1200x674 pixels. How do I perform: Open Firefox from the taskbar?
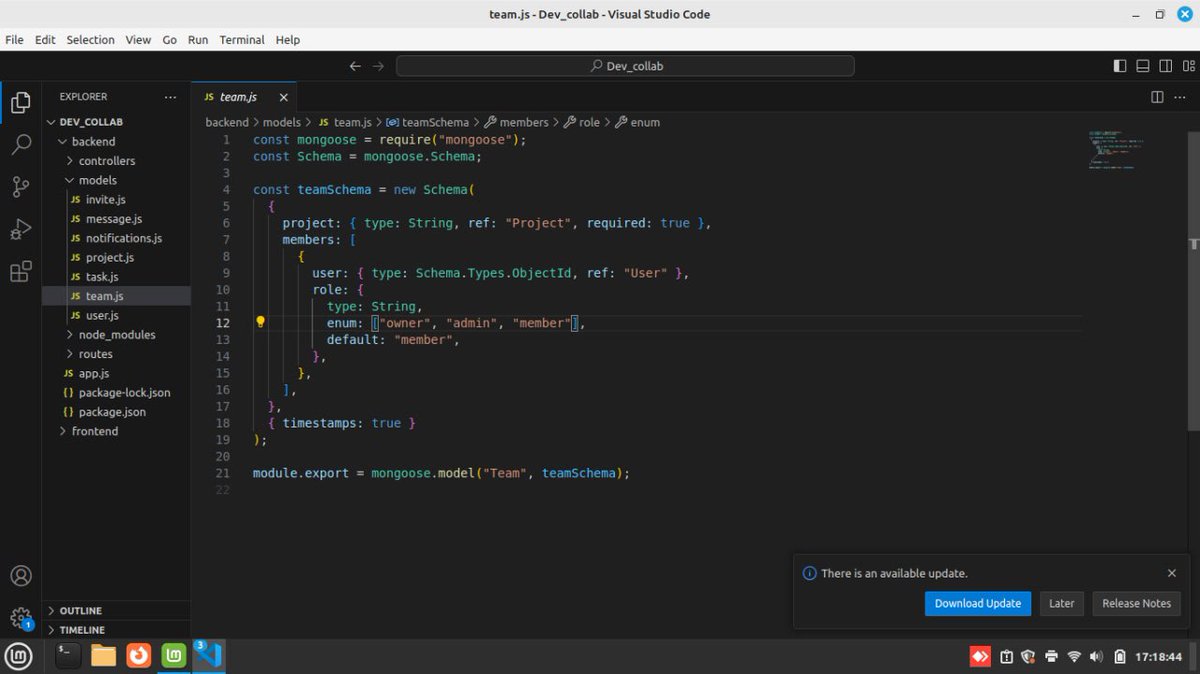tap(139, 656)
